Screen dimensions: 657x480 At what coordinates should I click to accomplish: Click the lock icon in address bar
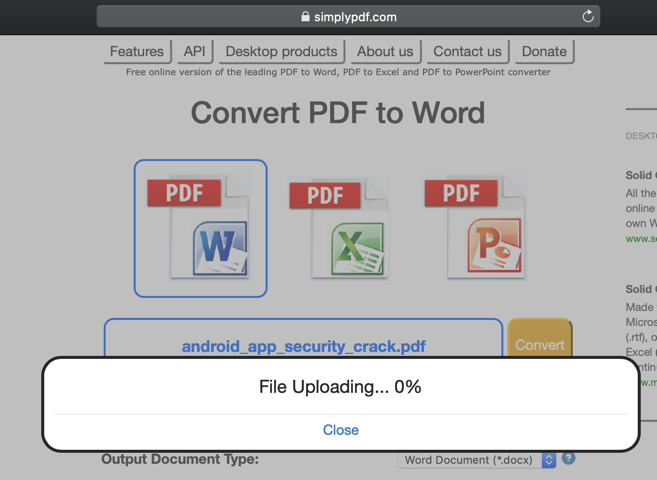coord(305,16)
